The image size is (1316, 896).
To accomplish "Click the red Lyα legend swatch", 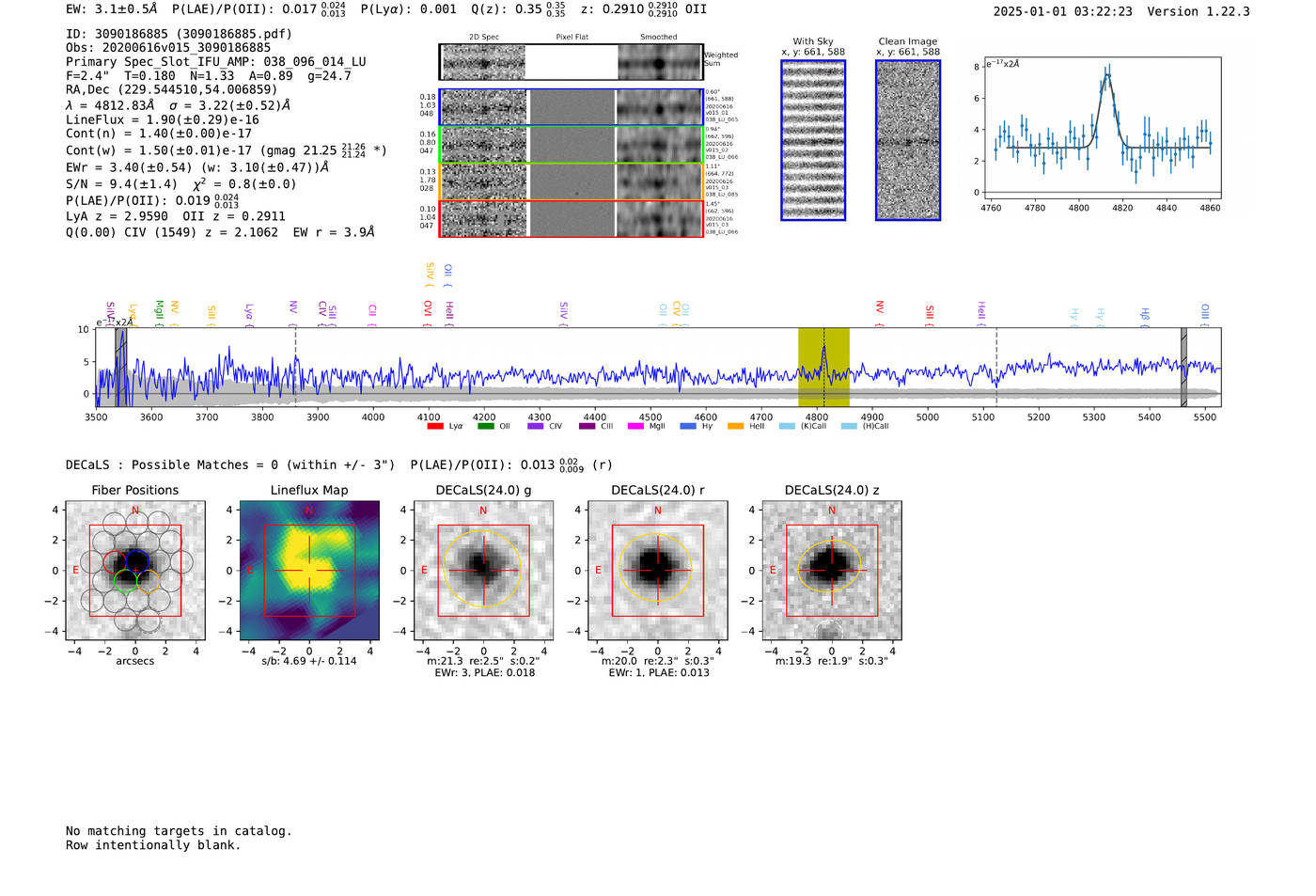I will click(x=435, y=426).
